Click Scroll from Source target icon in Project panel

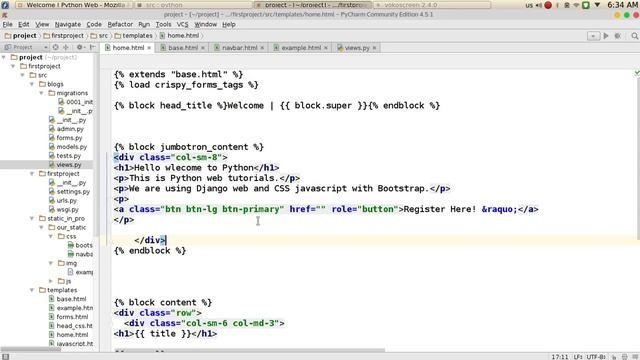click(x=56, y=47)
